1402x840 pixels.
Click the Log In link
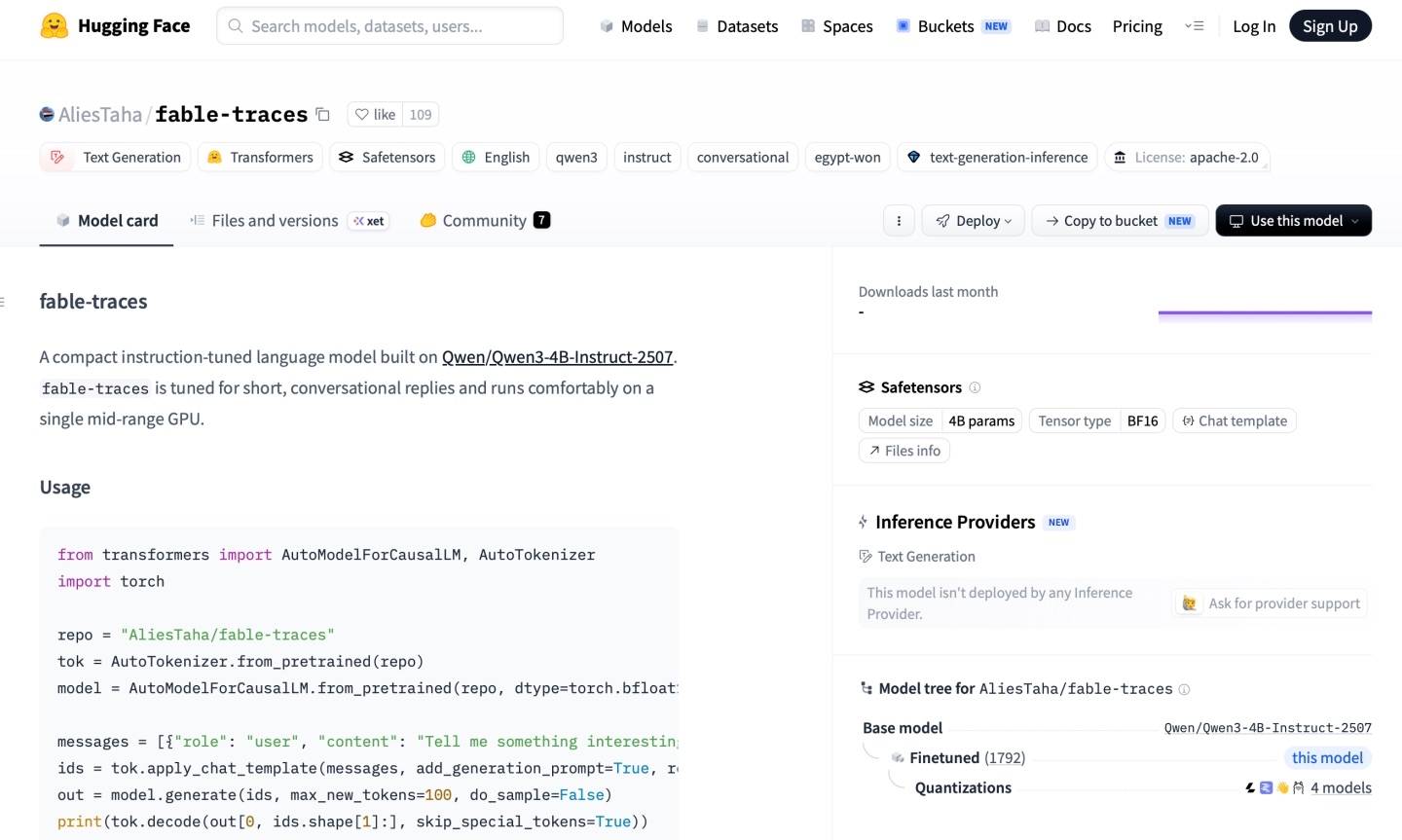(x=1254, y=26)
